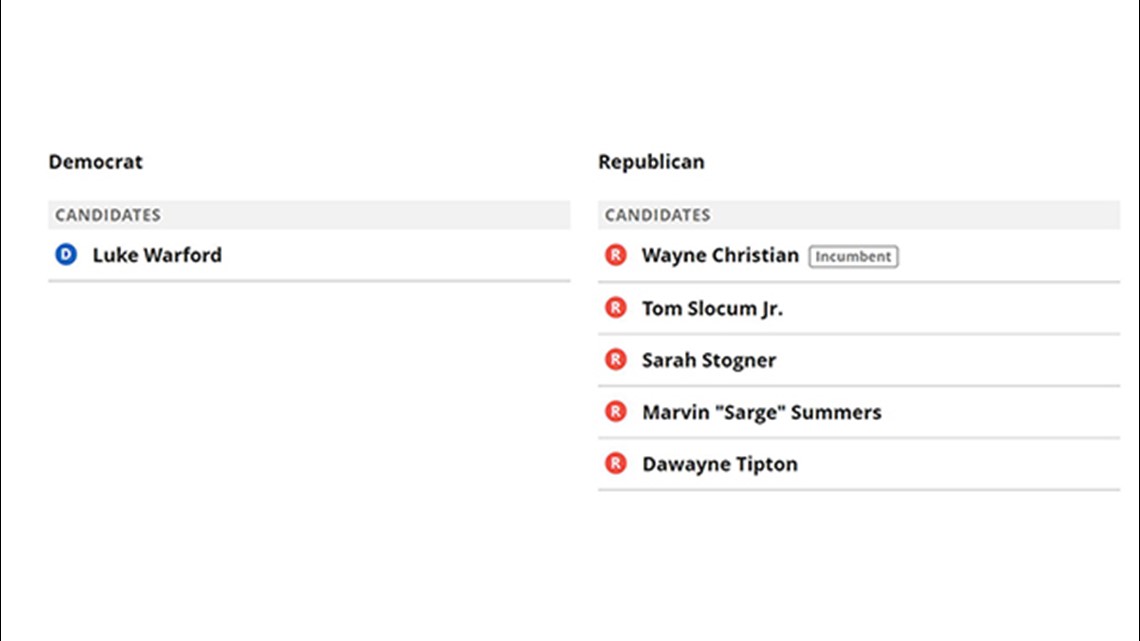The height and width of the screenshot is (641, 1140).
Task: Open Marvin "Sarge" Summers candidate entry
Action: (761, 412)
